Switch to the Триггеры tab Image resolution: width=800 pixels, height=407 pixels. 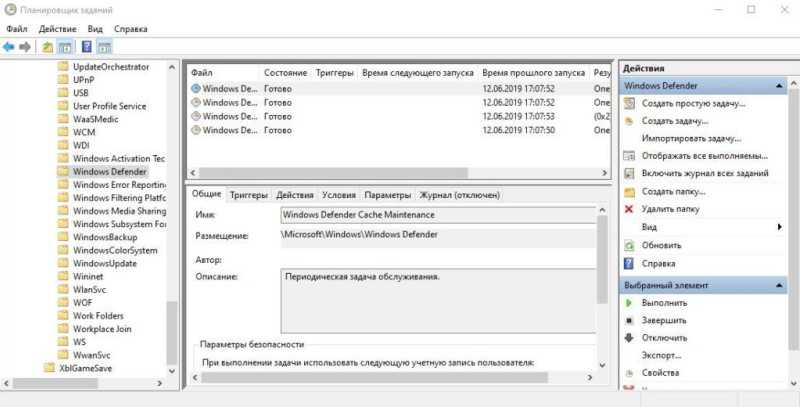coord(248,195)
